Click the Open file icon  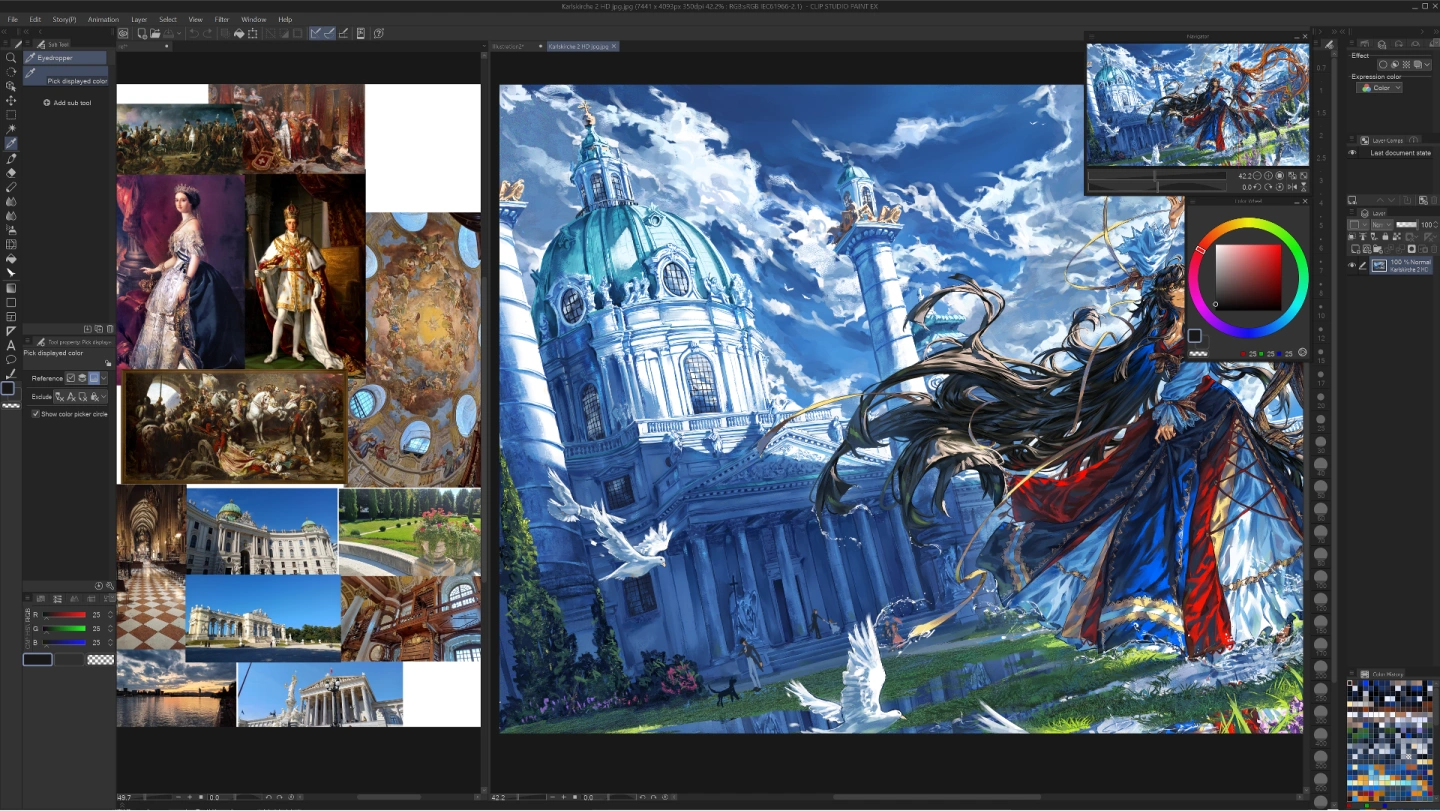click(155, 33)
